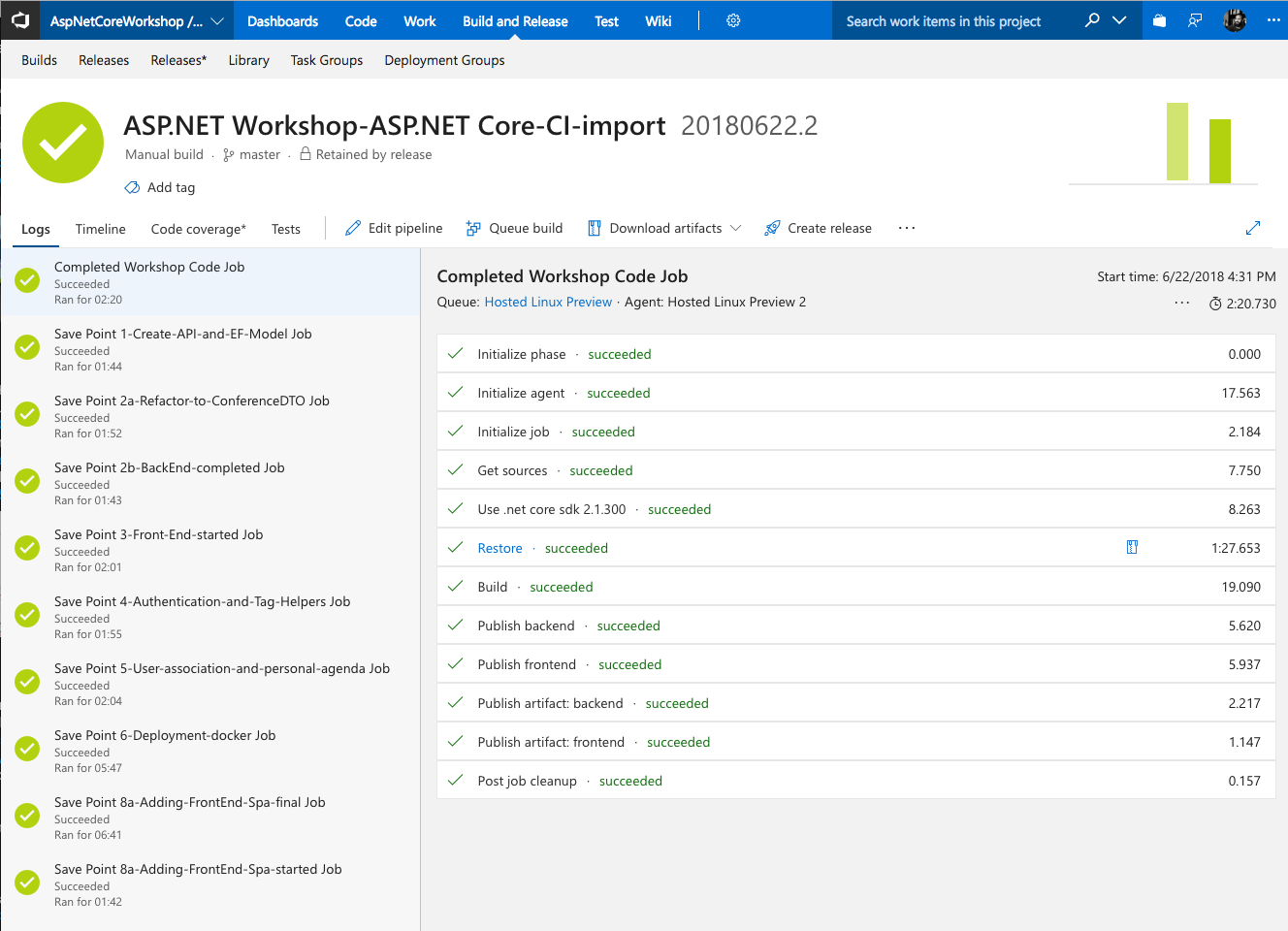Screen dimensions: 1288x931
Task: Click Use .net core sdk 2.1.300 step
Action: tap(856, 509)
